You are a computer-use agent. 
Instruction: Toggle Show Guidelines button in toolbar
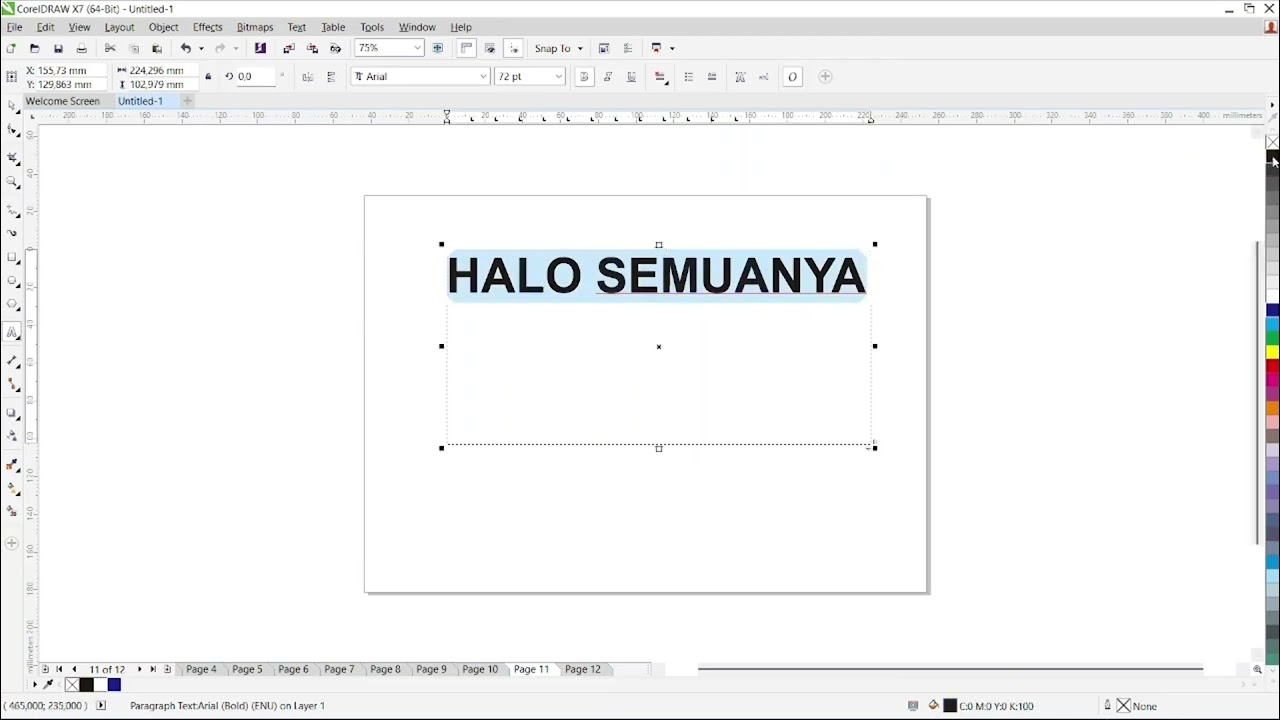click(514, 48)
